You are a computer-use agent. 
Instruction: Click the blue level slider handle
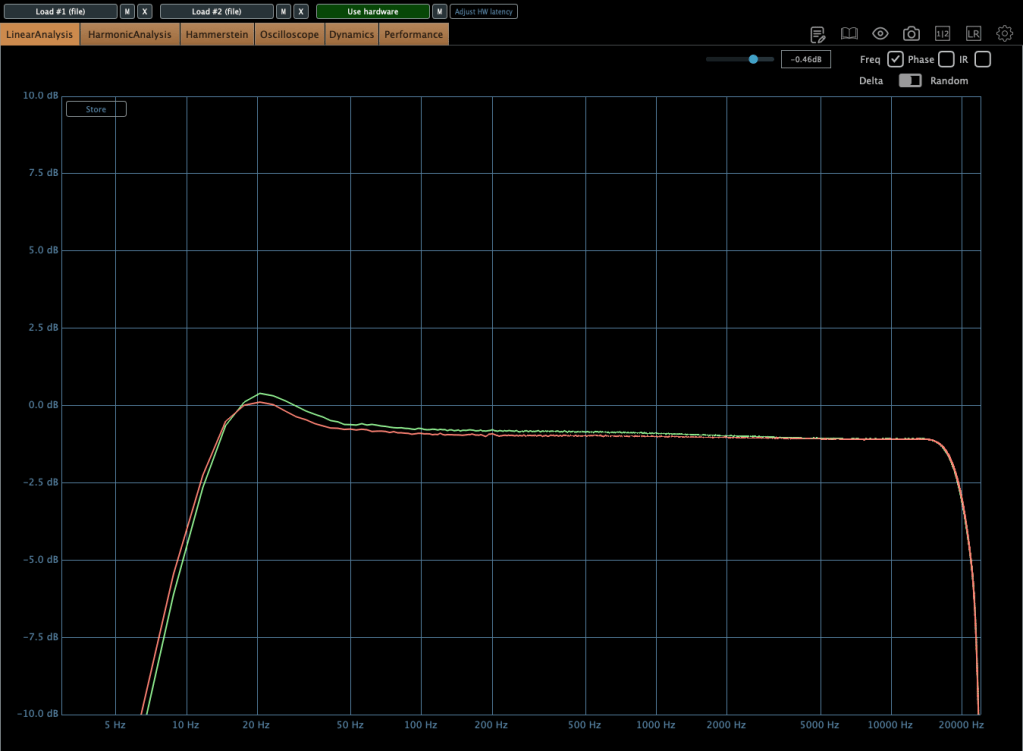click(x=753, y=60)
